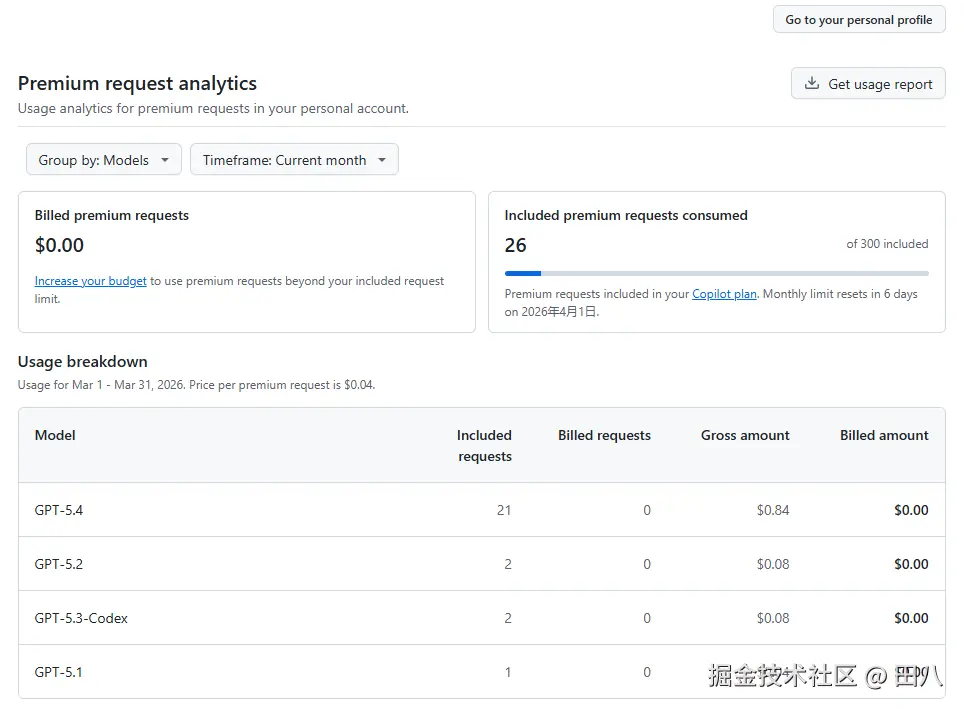Click the Premium request analytics heading
The height and width of the screenshot is (710, 964).
pos(137,84)
